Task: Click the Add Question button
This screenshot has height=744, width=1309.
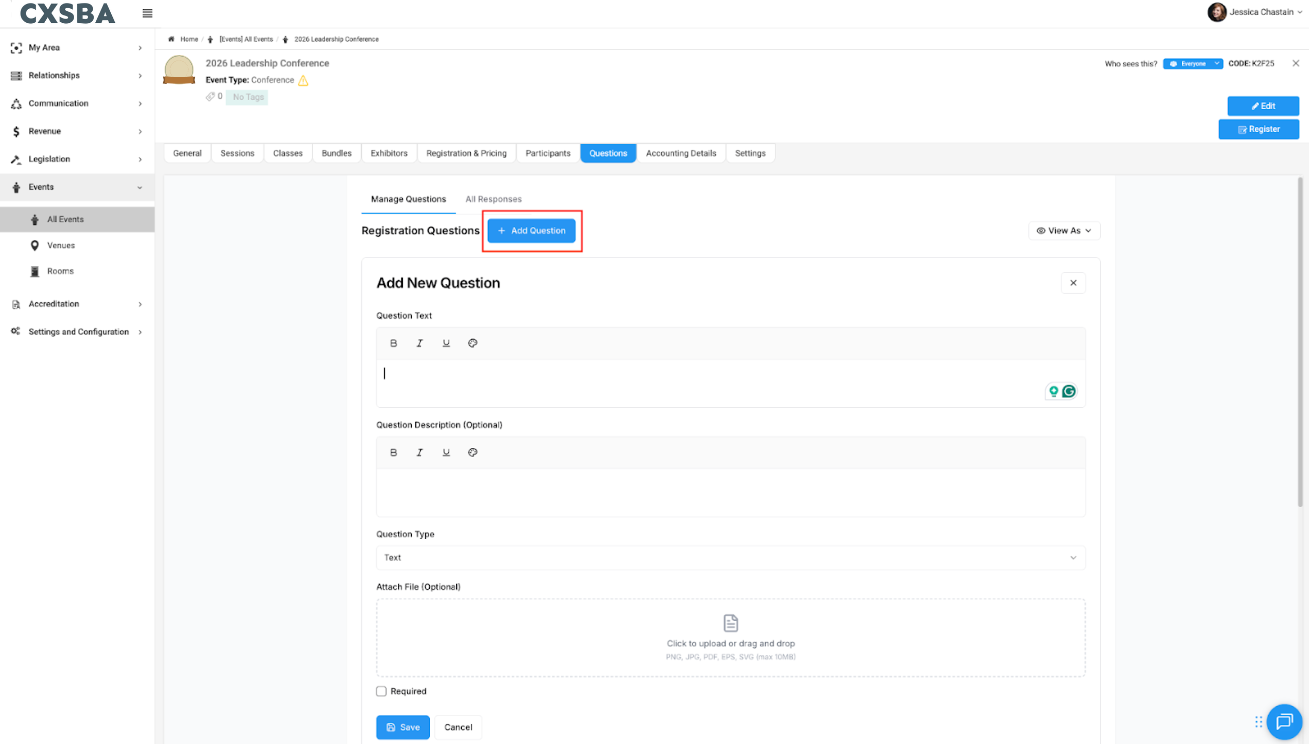Action: (532, 230)
